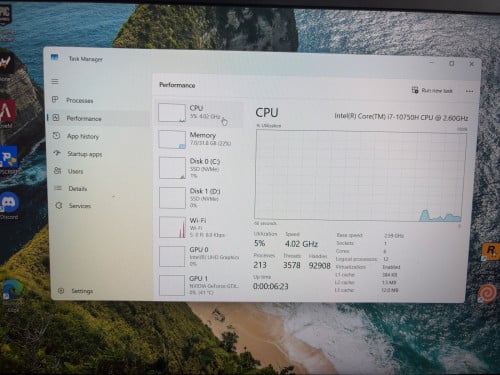Switch to the Performance page
The height and width of the screenshot is (375, 500).
98,118
